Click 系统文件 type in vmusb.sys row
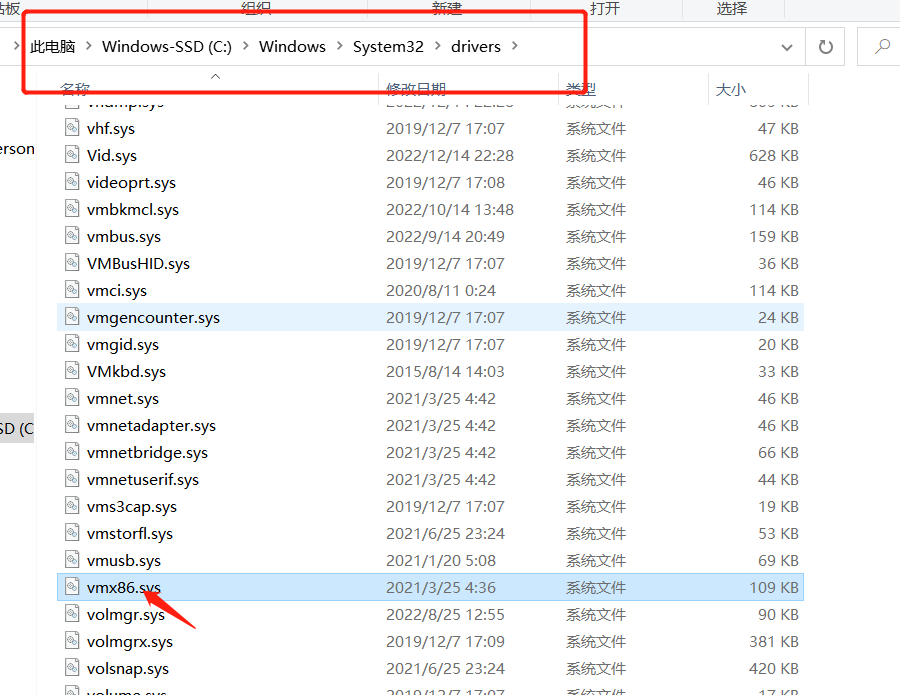 point(596,561)
